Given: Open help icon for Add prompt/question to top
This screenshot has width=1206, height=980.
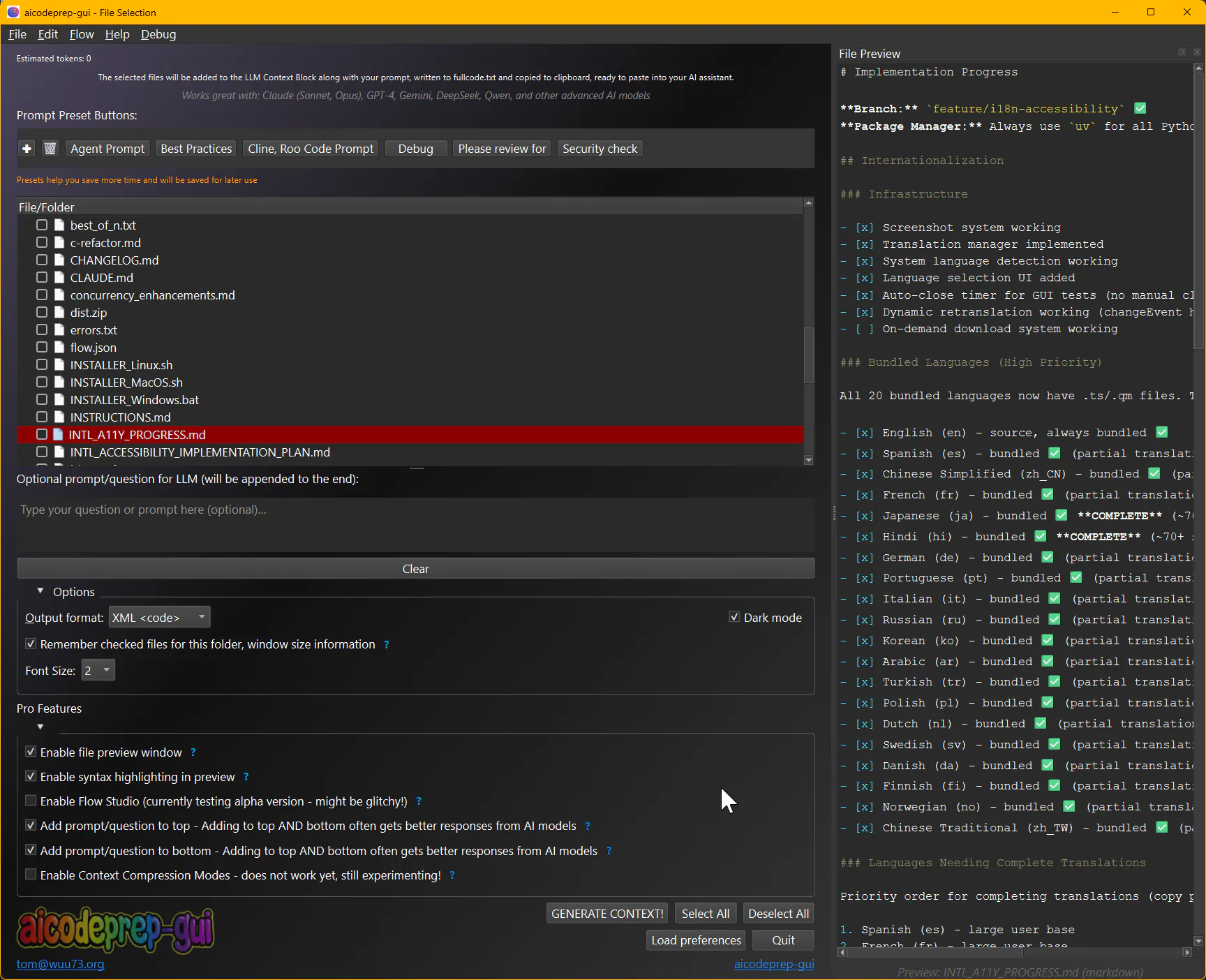Looking at the screenshot, I should (588, 826).
